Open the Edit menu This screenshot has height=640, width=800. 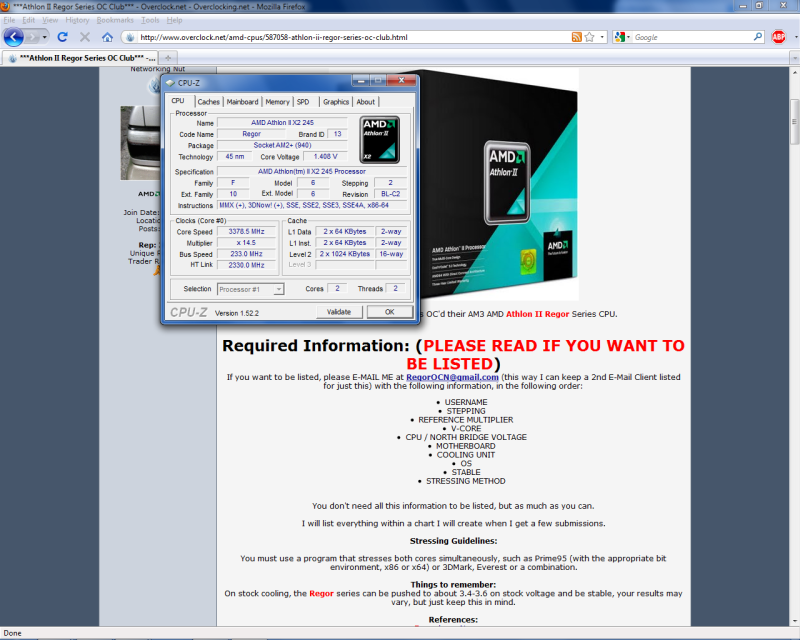click(29, 20)
